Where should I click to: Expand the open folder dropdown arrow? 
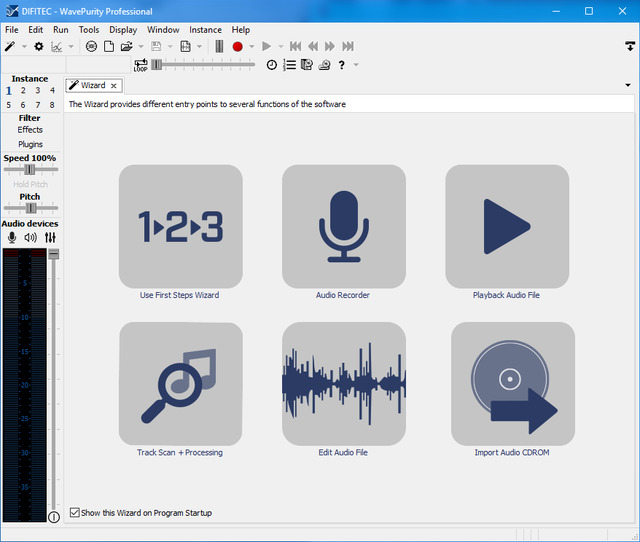[x=141, y=47]
